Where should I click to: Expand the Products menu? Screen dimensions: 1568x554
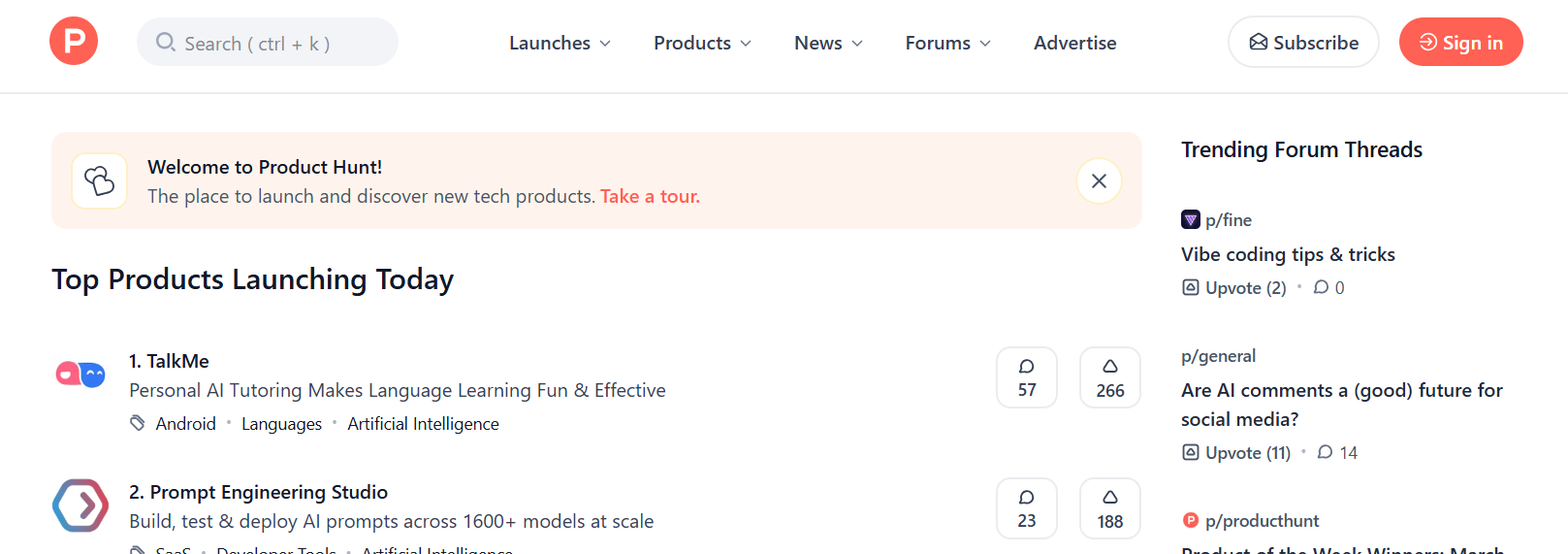(702, 43)
